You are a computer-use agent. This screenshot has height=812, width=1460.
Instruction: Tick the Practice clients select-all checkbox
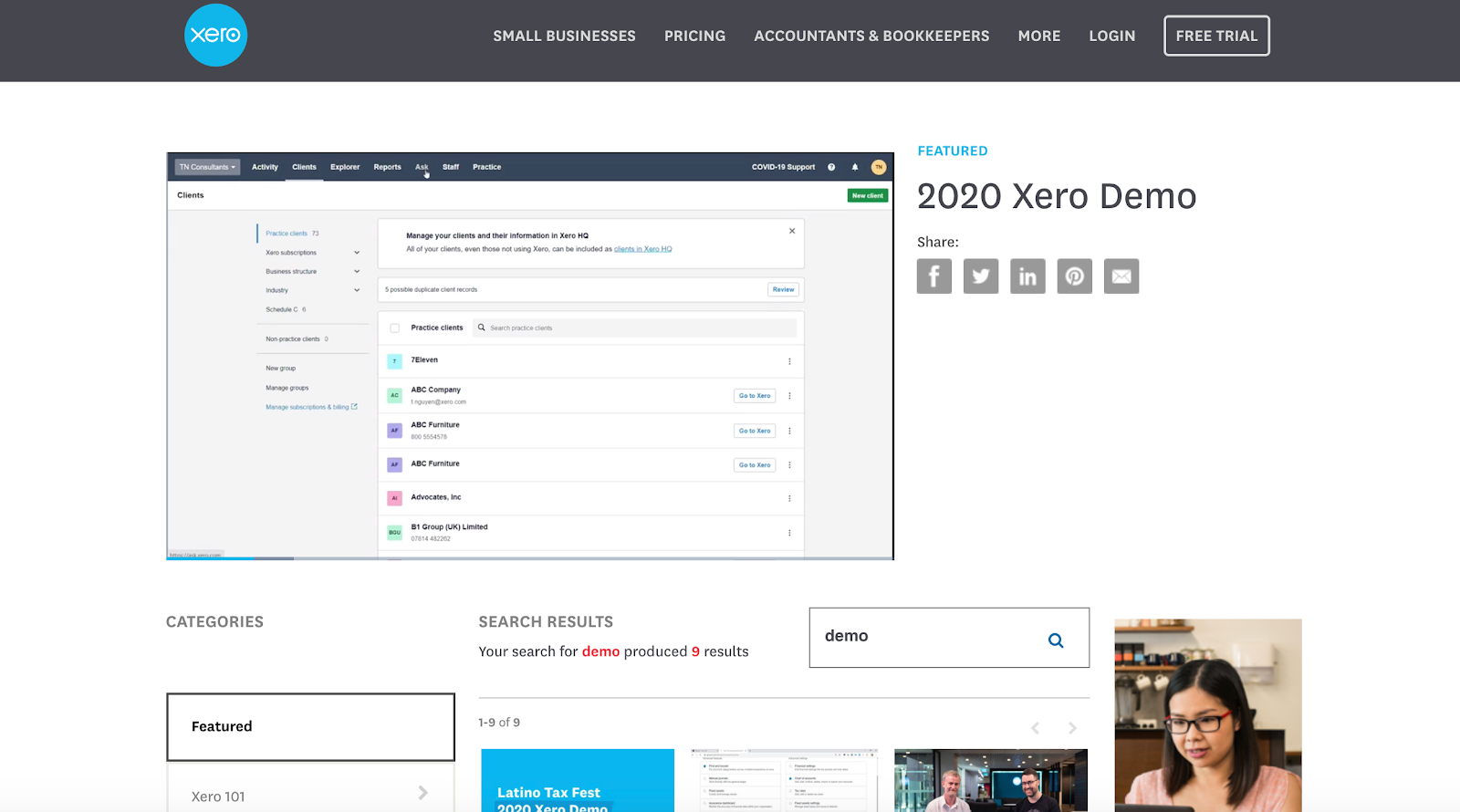(395, 328)
